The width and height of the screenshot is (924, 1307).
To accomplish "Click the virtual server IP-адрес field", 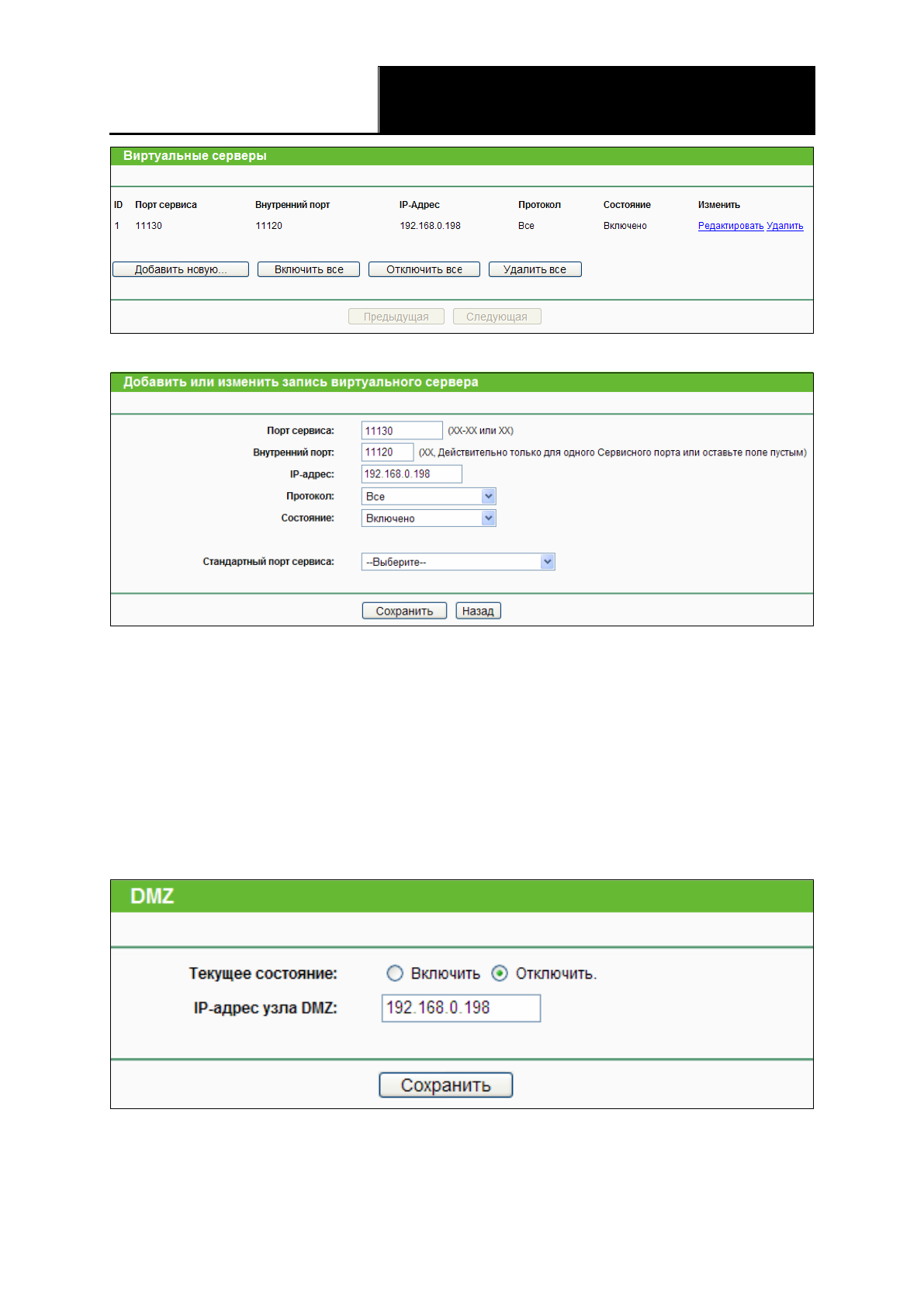I will click(x=411, y=474).
